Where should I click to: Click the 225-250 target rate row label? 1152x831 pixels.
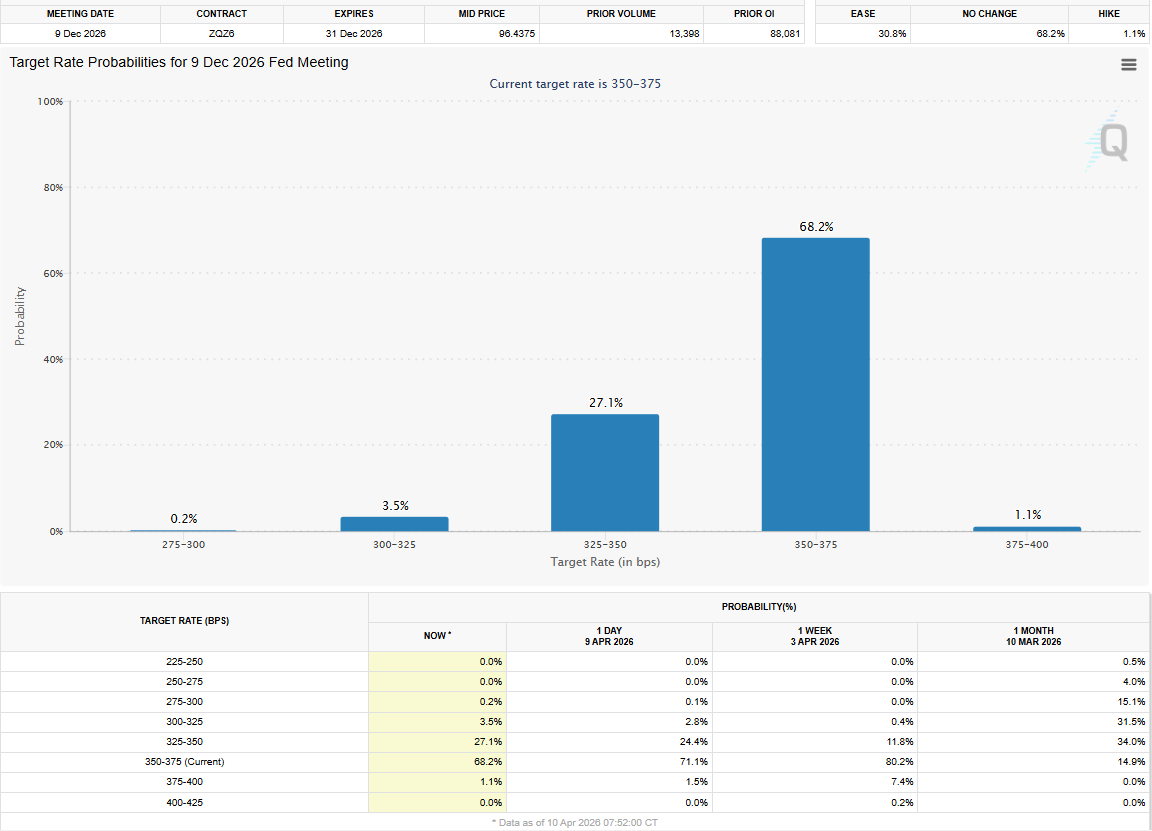click(x=185, y=661)
